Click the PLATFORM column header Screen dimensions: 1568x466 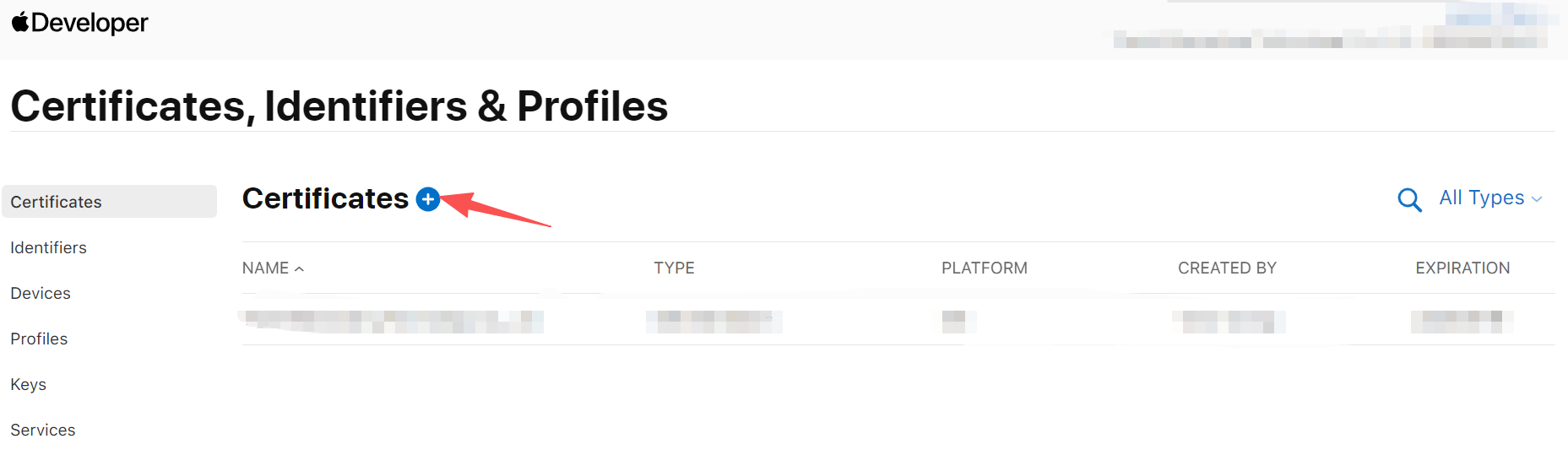[x=984, y=268]
